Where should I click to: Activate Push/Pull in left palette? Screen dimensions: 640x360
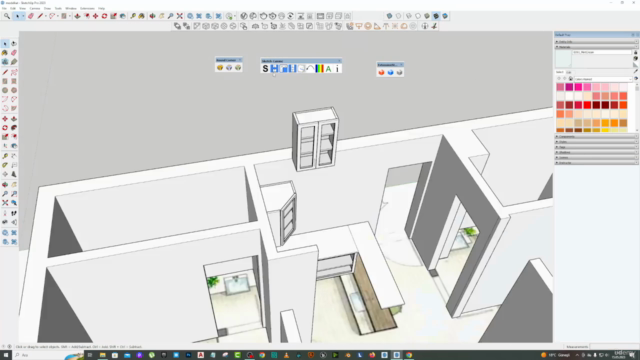coord(14,119)
